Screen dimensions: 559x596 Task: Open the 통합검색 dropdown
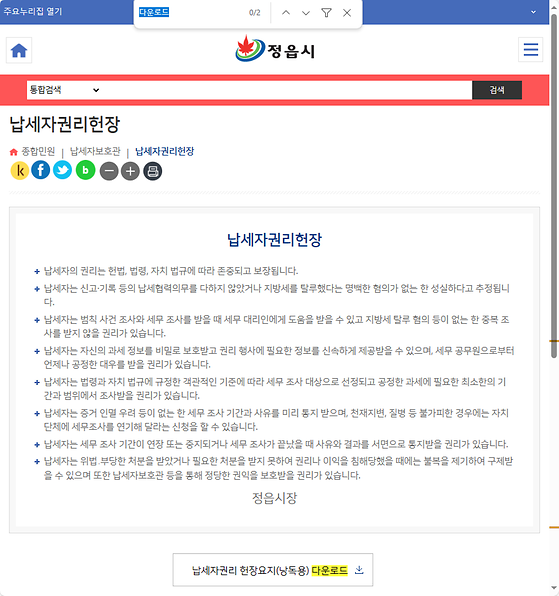click(x=64, y=90)
